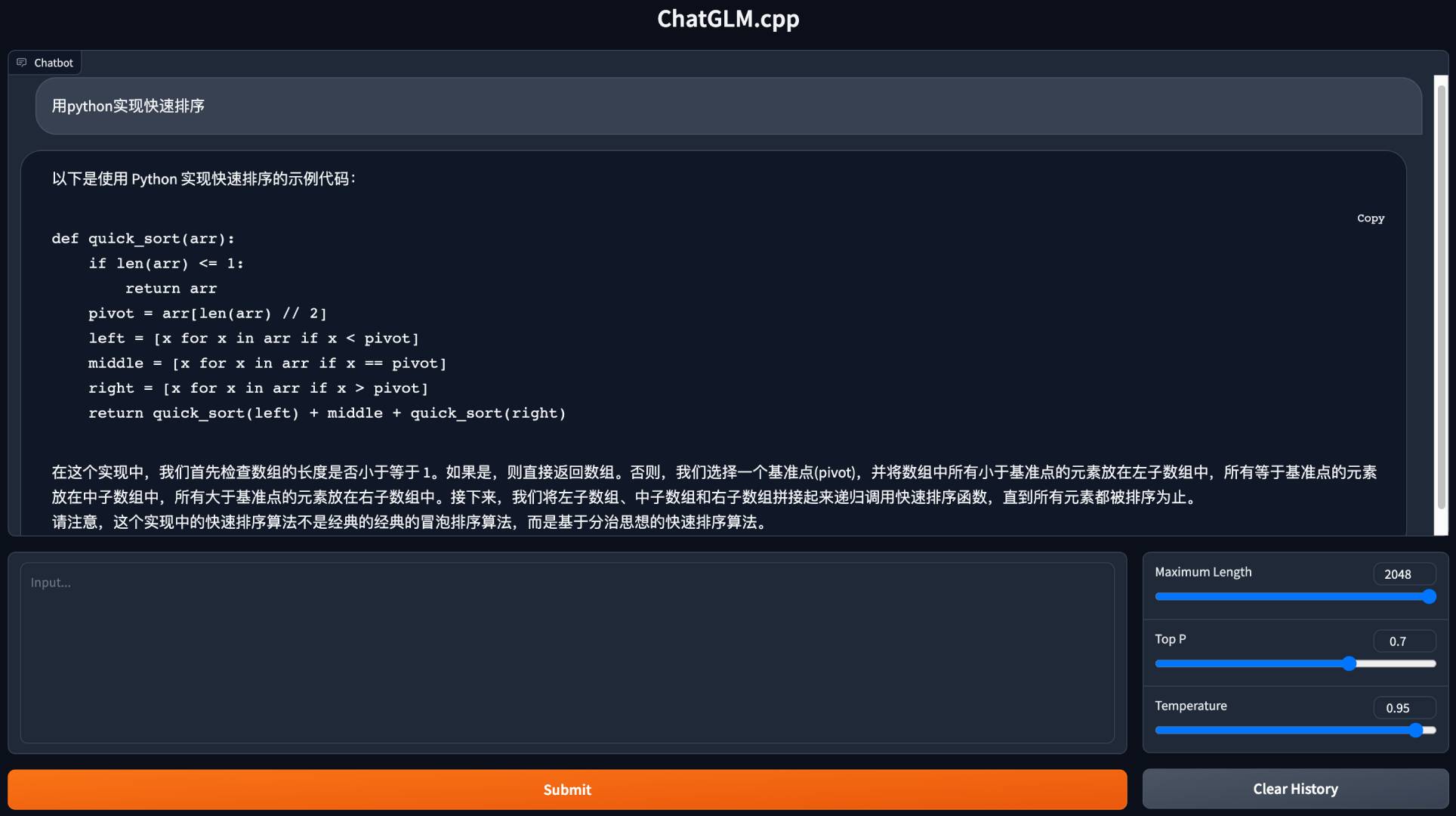
Task: Click the Temperature label dropdown
Action: point(1191,705)
